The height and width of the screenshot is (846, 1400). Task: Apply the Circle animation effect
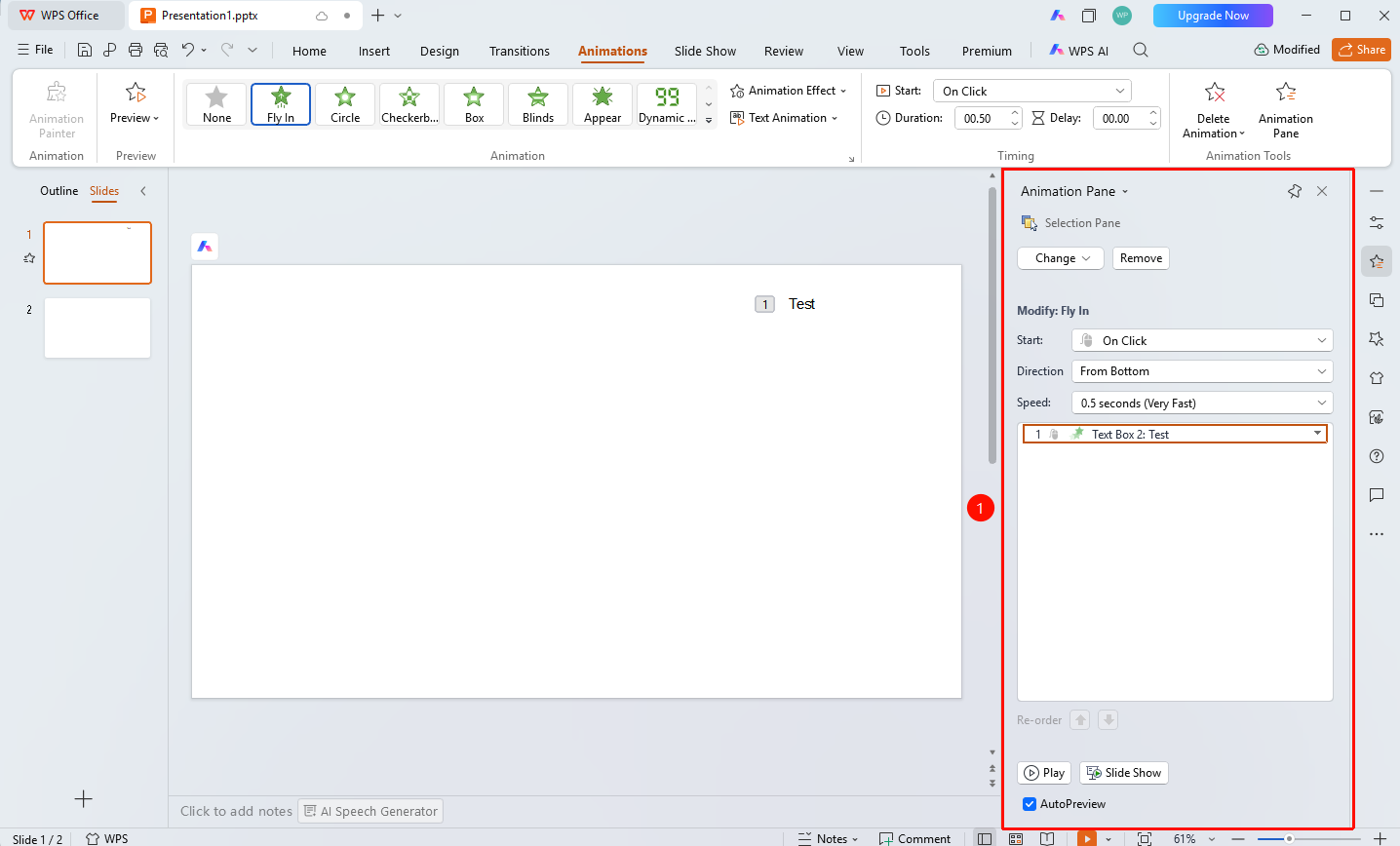point(345,104)
